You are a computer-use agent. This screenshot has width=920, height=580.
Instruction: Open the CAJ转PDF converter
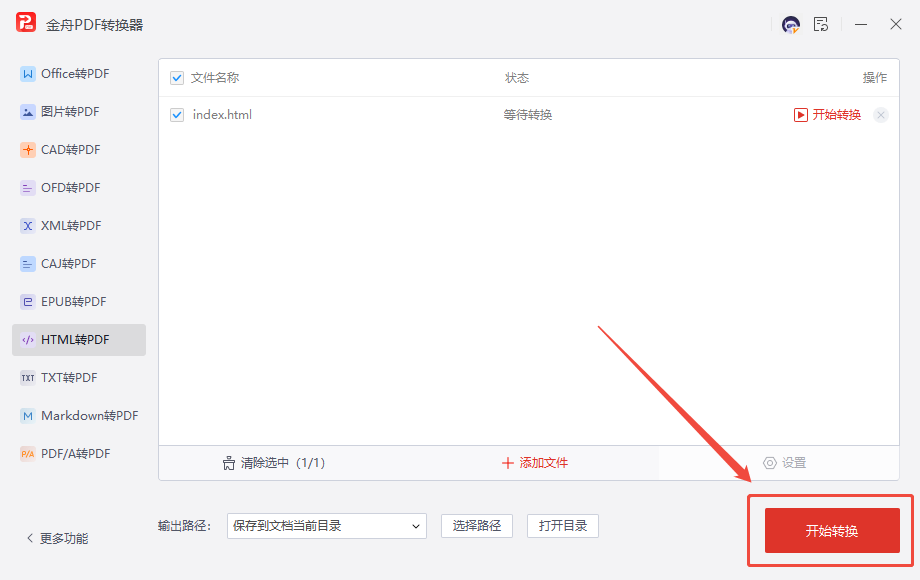79,264
